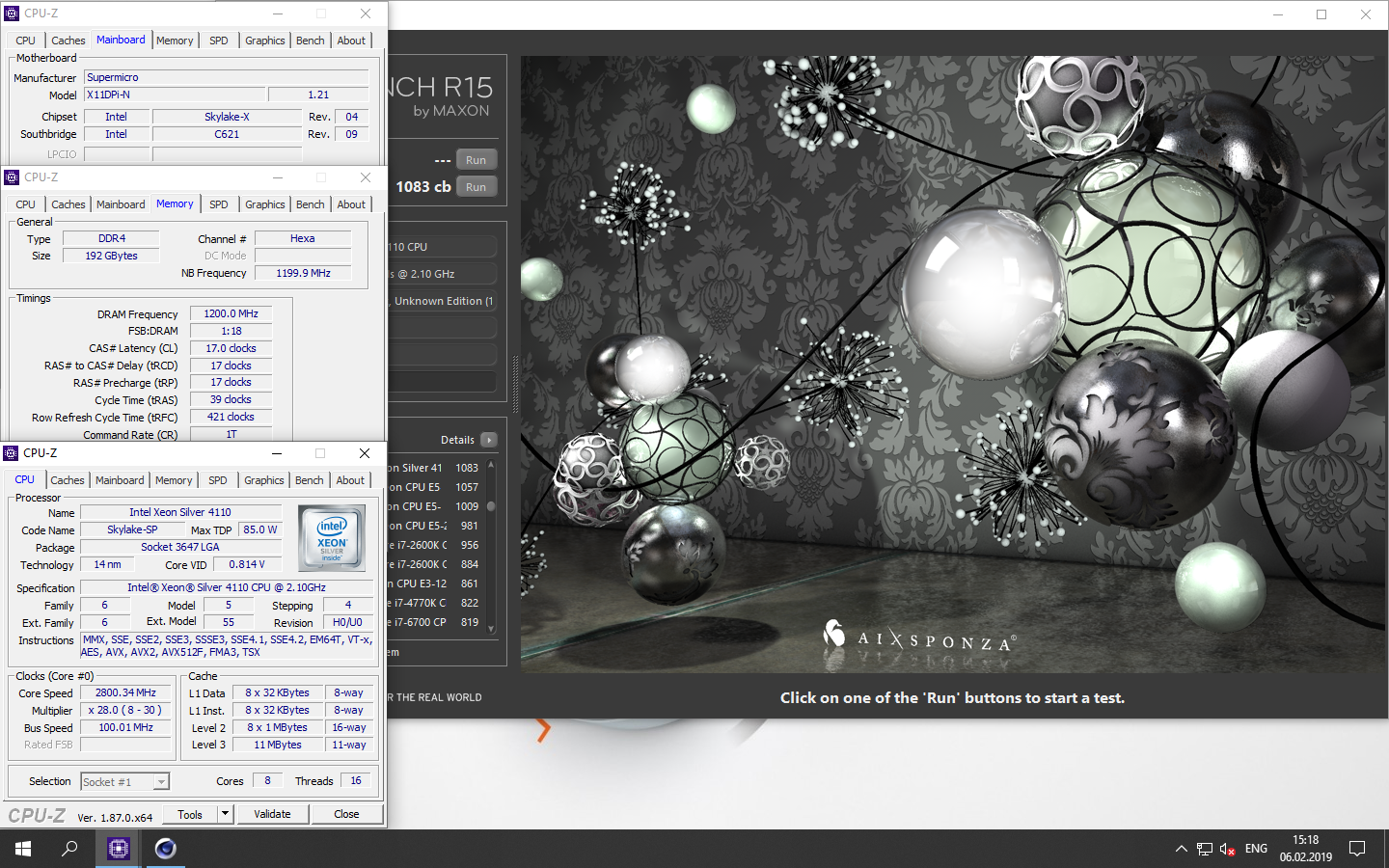Click the ranking row with score 981
The image size is (1389, 868).
coord(434,526)
